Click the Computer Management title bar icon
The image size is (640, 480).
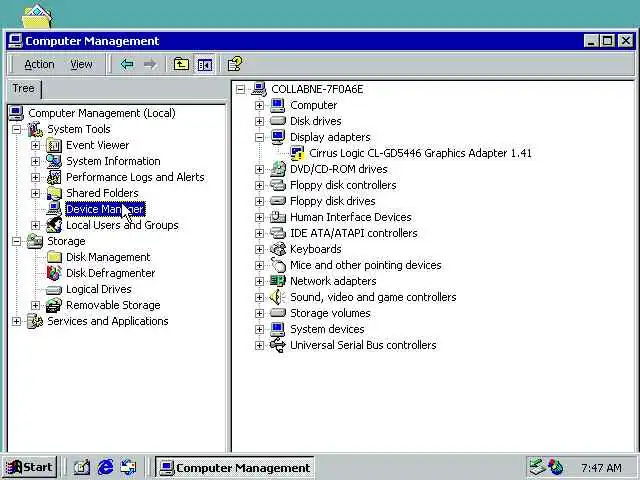click(x=15, y=41)
